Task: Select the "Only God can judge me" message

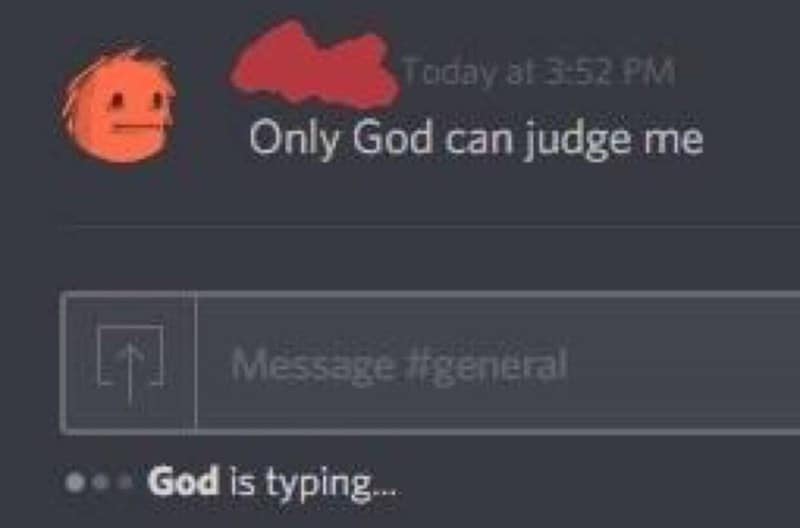Action: point(476,139)
